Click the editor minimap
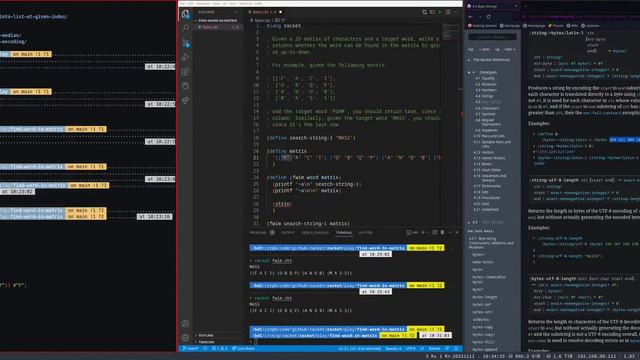 pos(451,33)
